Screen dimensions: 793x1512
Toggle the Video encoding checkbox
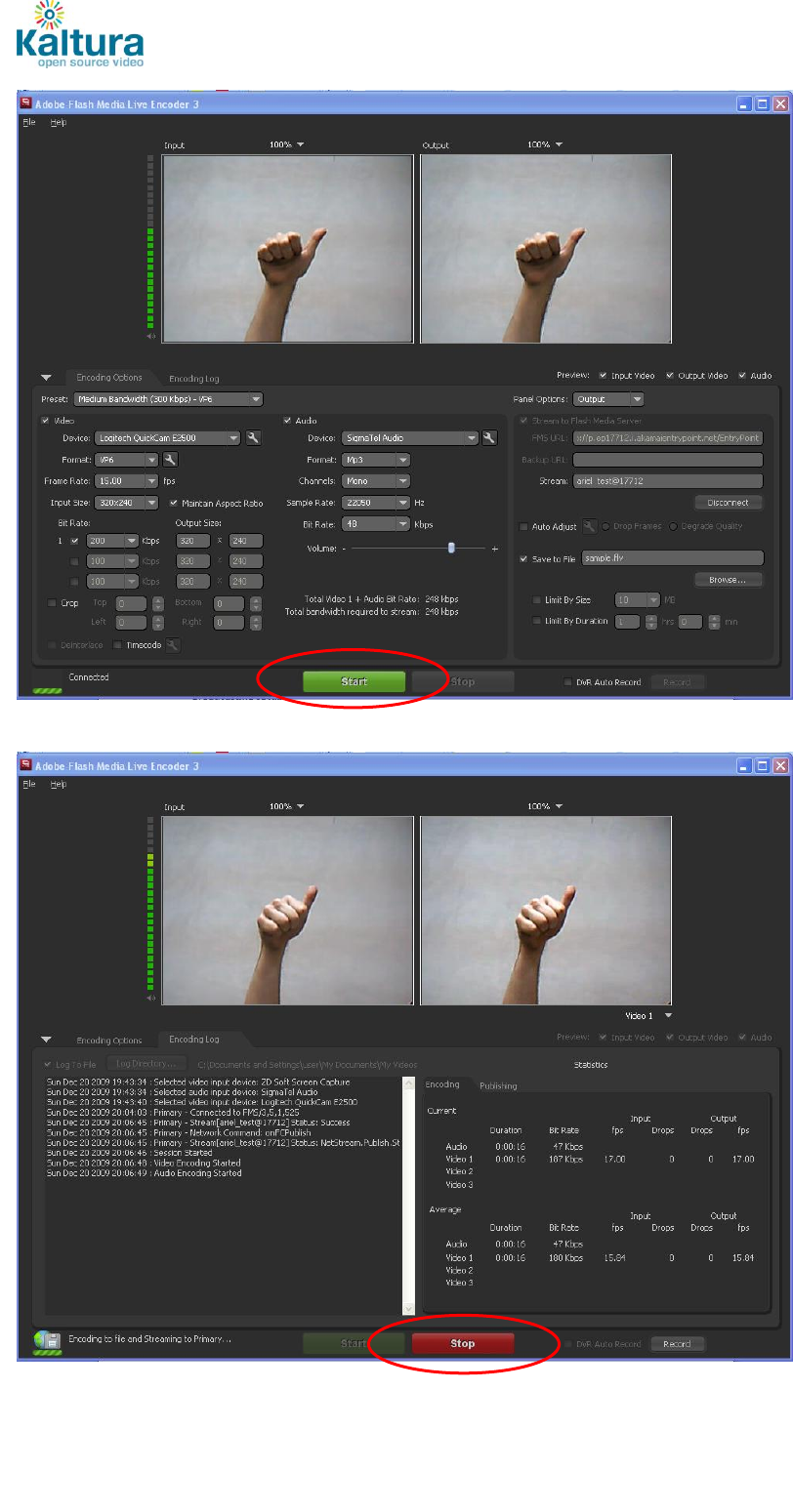[45, 421]
